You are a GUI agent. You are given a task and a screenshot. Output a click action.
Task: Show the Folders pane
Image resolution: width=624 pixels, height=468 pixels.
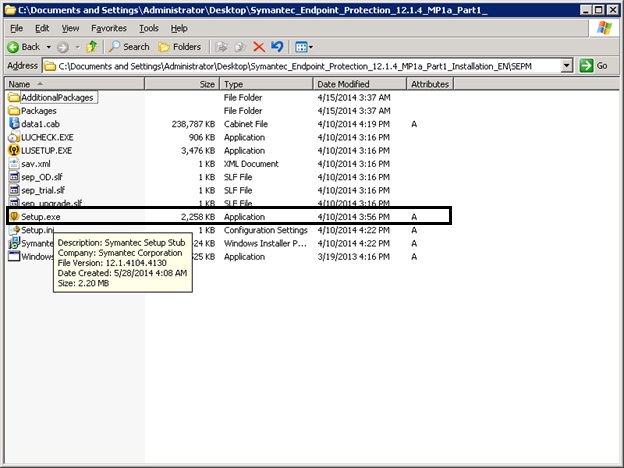tap(179, 47)
